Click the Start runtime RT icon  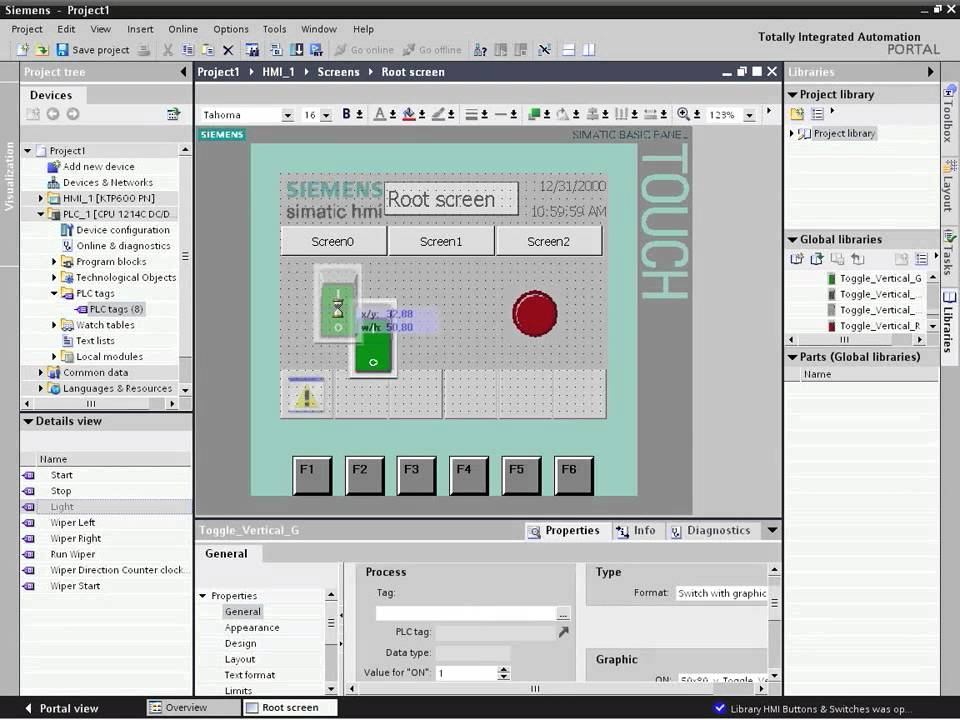point(317,50)
